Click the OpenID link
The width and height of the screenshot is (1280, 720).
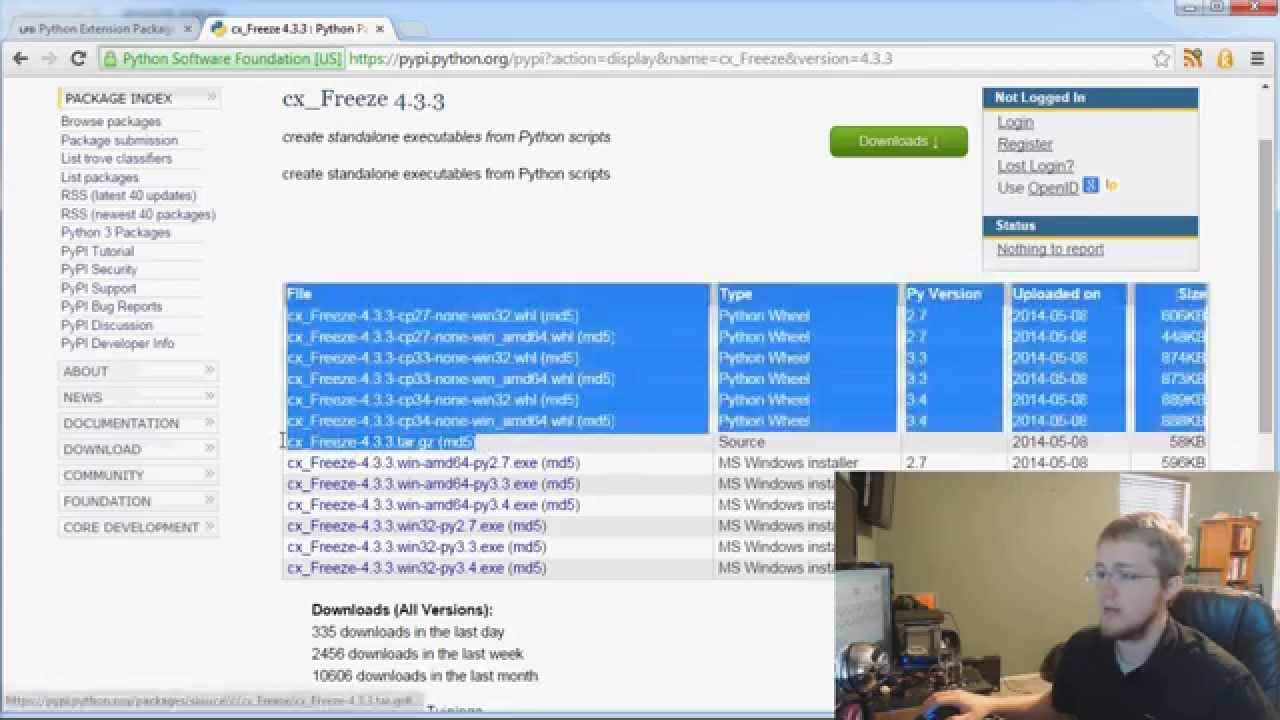(1053, 188)
